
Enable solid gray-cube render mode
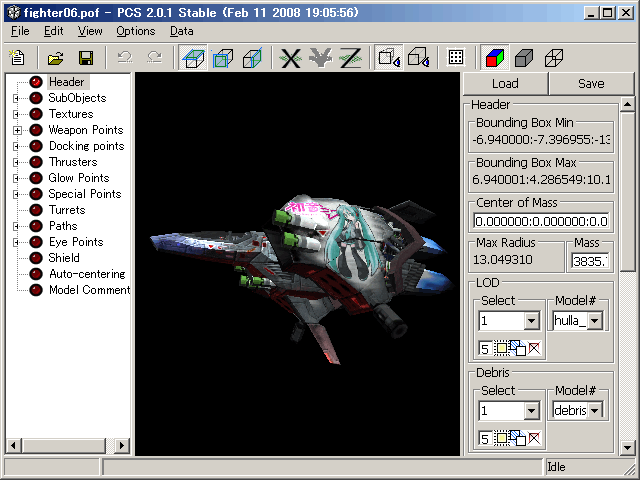(524, 58)
